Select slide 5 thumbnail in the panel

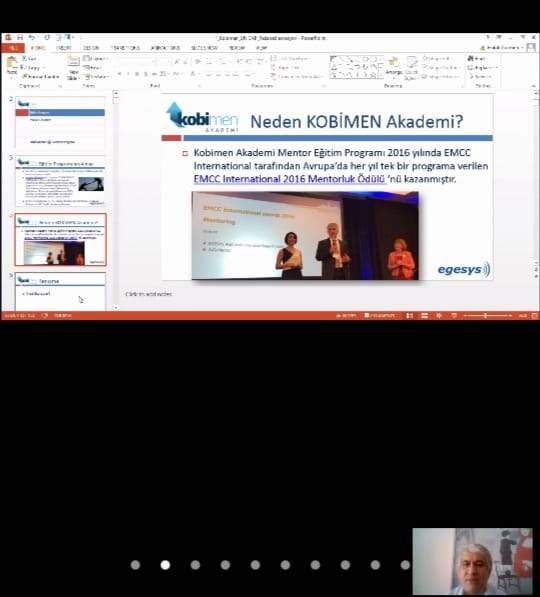[60, 292]
